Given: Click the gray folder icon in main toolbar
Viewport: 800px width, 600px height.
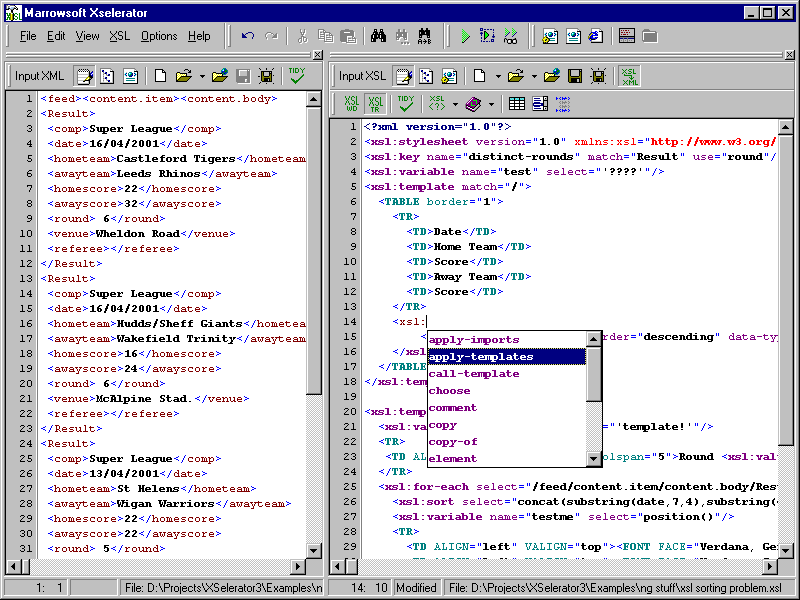Looking at the screenshot, I should (649, 36).
